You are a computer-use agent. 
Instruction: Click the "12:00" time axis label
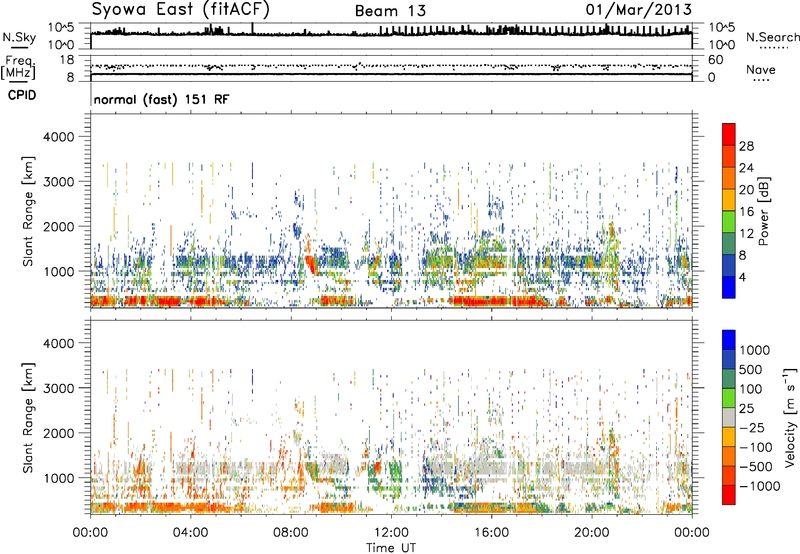pos(391,533)
